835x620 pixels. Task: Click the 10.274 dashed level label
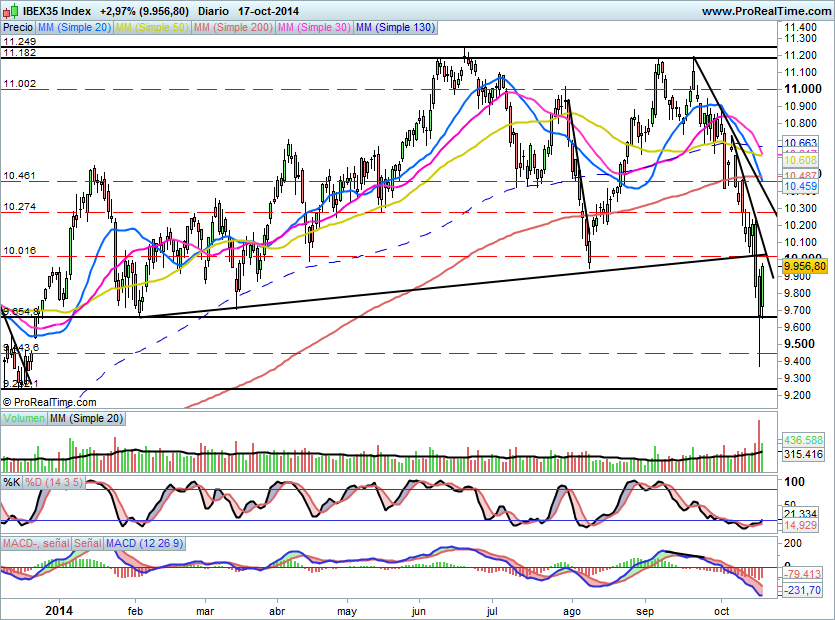pyautogui.click(x=20, y=207)
